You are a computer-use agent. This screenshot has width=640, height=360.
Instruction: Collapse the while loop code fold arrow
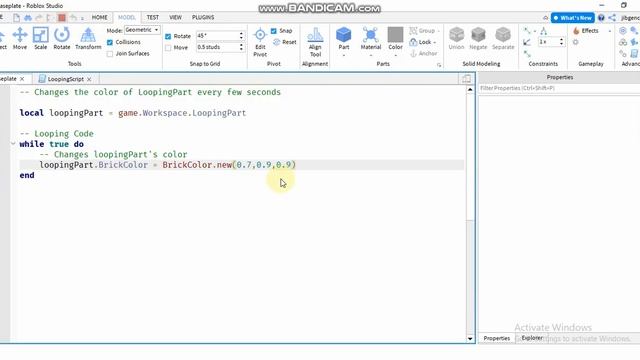tap(13, 144)
